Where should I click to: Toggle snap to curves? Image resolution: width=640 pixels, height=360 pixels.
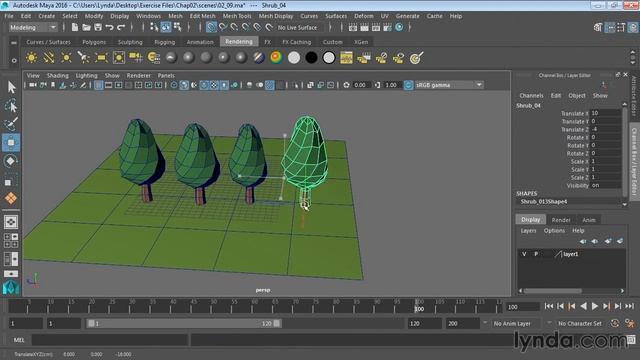[x=223, y=27]
